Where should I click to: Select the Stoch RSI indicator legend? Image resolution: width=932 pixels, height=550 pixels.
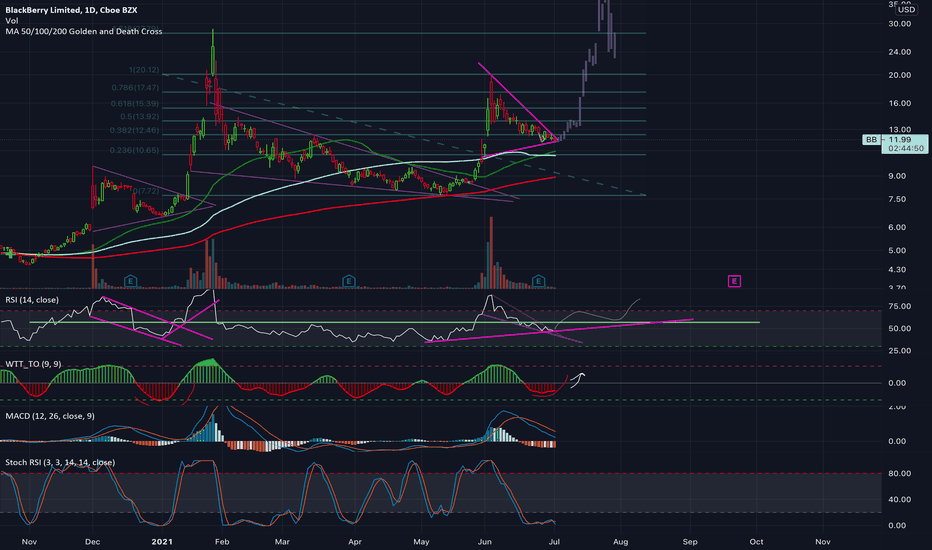coord(60,462)
